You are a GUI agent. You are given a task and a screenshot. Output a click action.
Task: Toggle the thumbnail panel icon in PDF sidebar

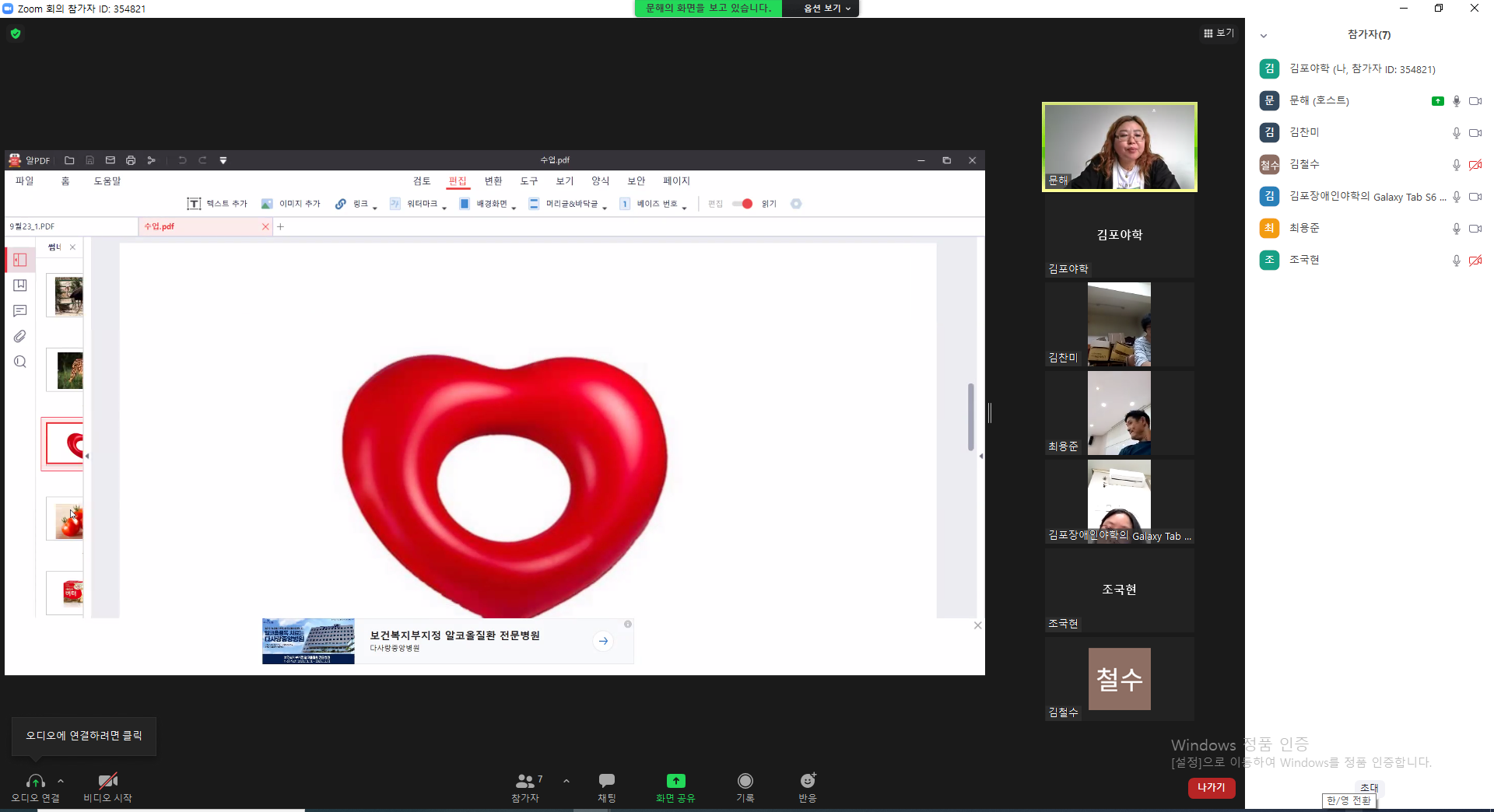point(20,260)
